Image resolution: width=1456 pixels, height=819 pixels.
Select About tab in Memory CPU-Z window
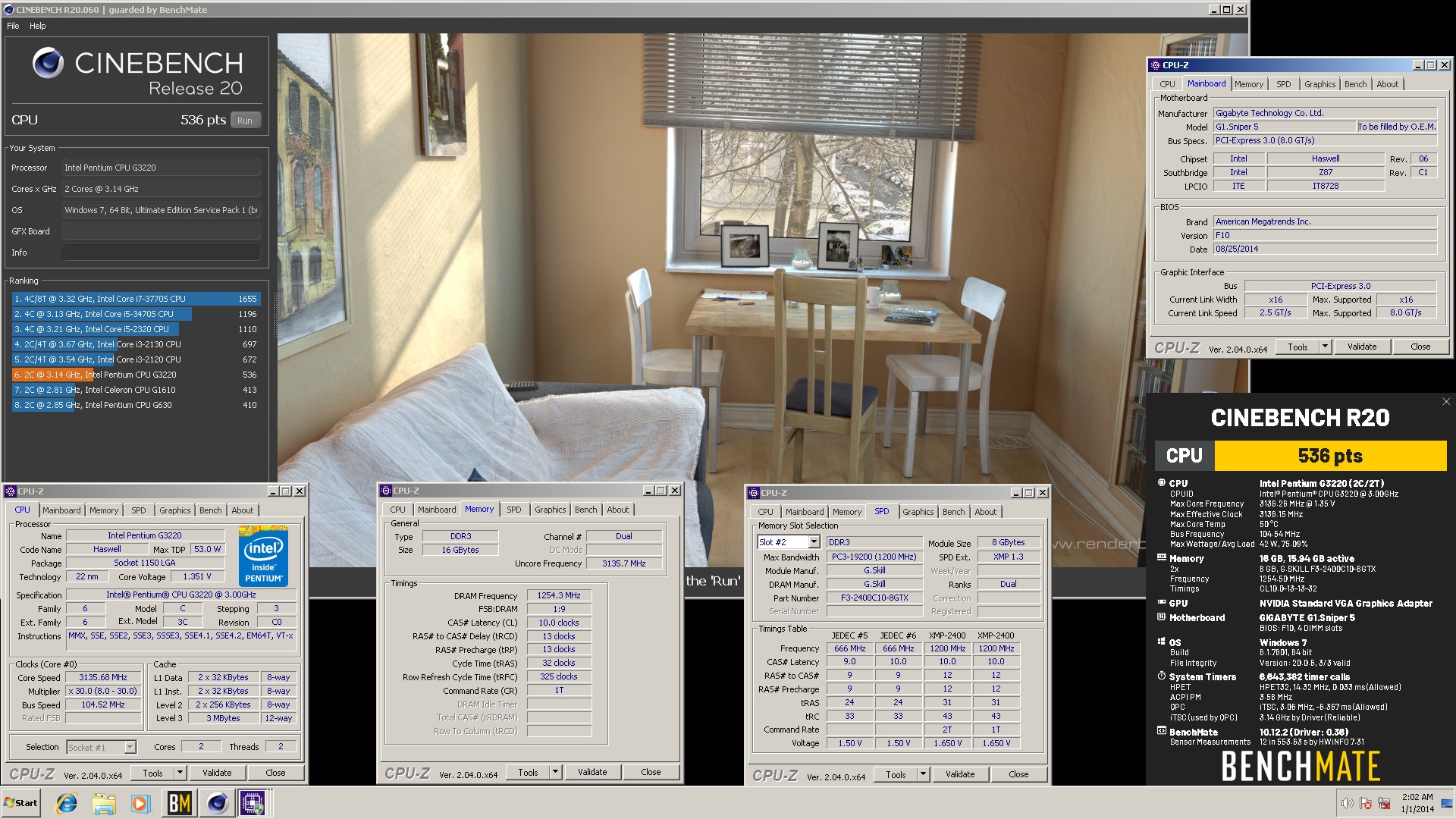click(x=617, y=510)
